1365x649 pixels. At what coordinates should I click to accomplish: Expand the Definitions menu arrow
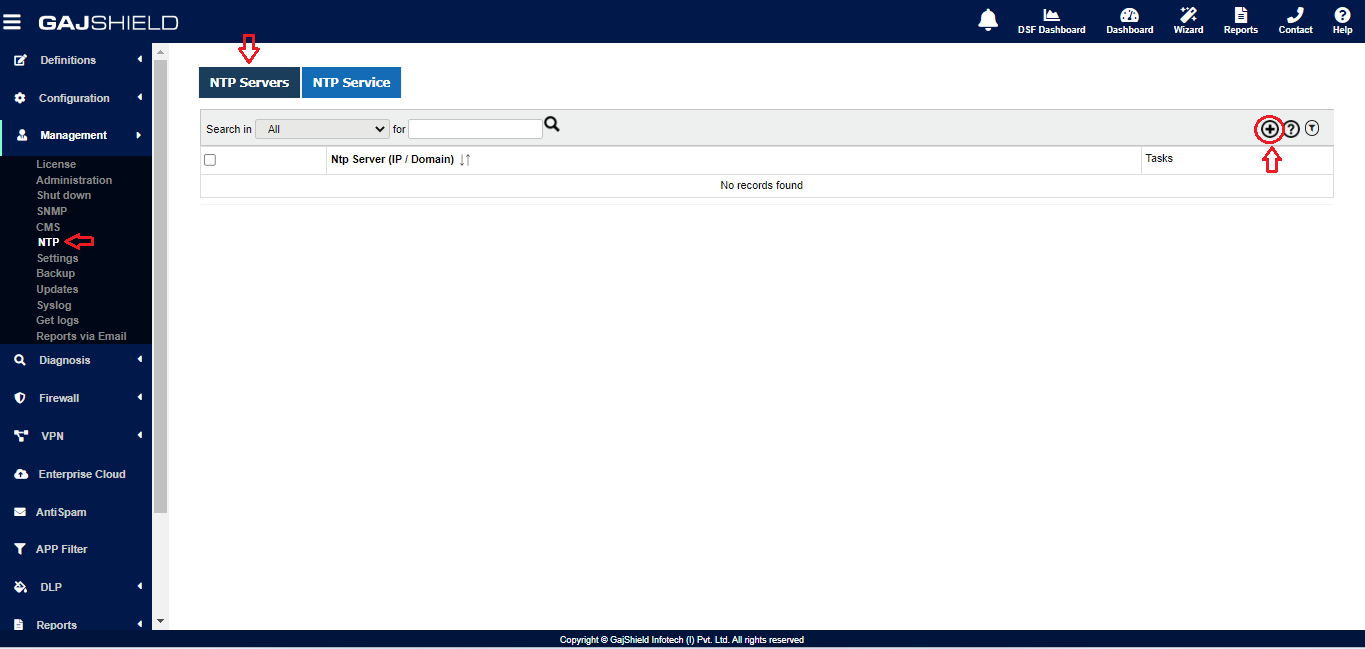point(140,60)
